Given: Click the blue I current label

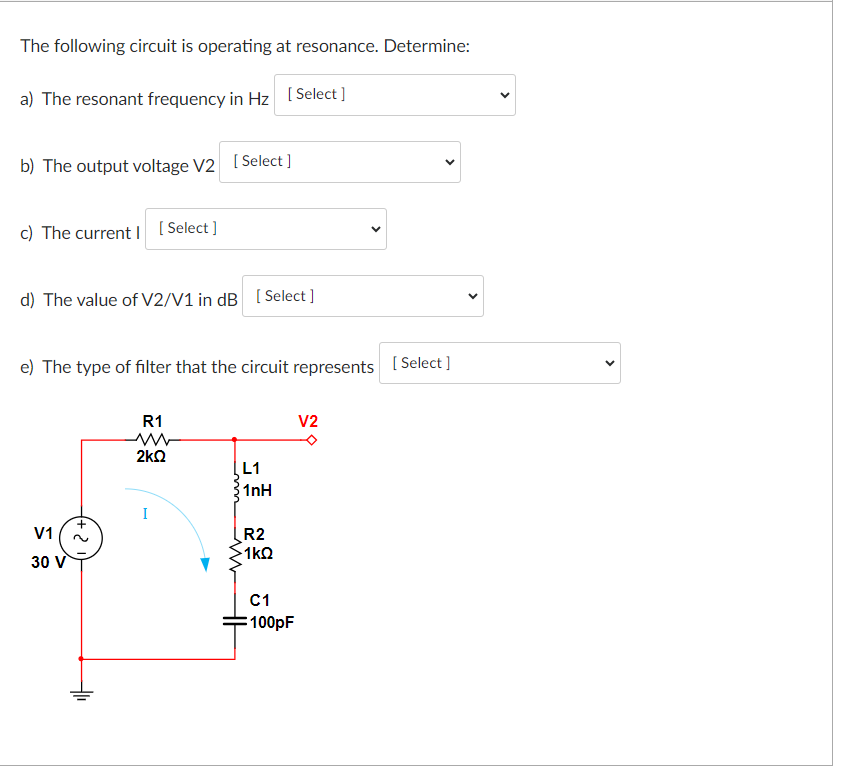Looking at the screenshot, I should (145, 512).
